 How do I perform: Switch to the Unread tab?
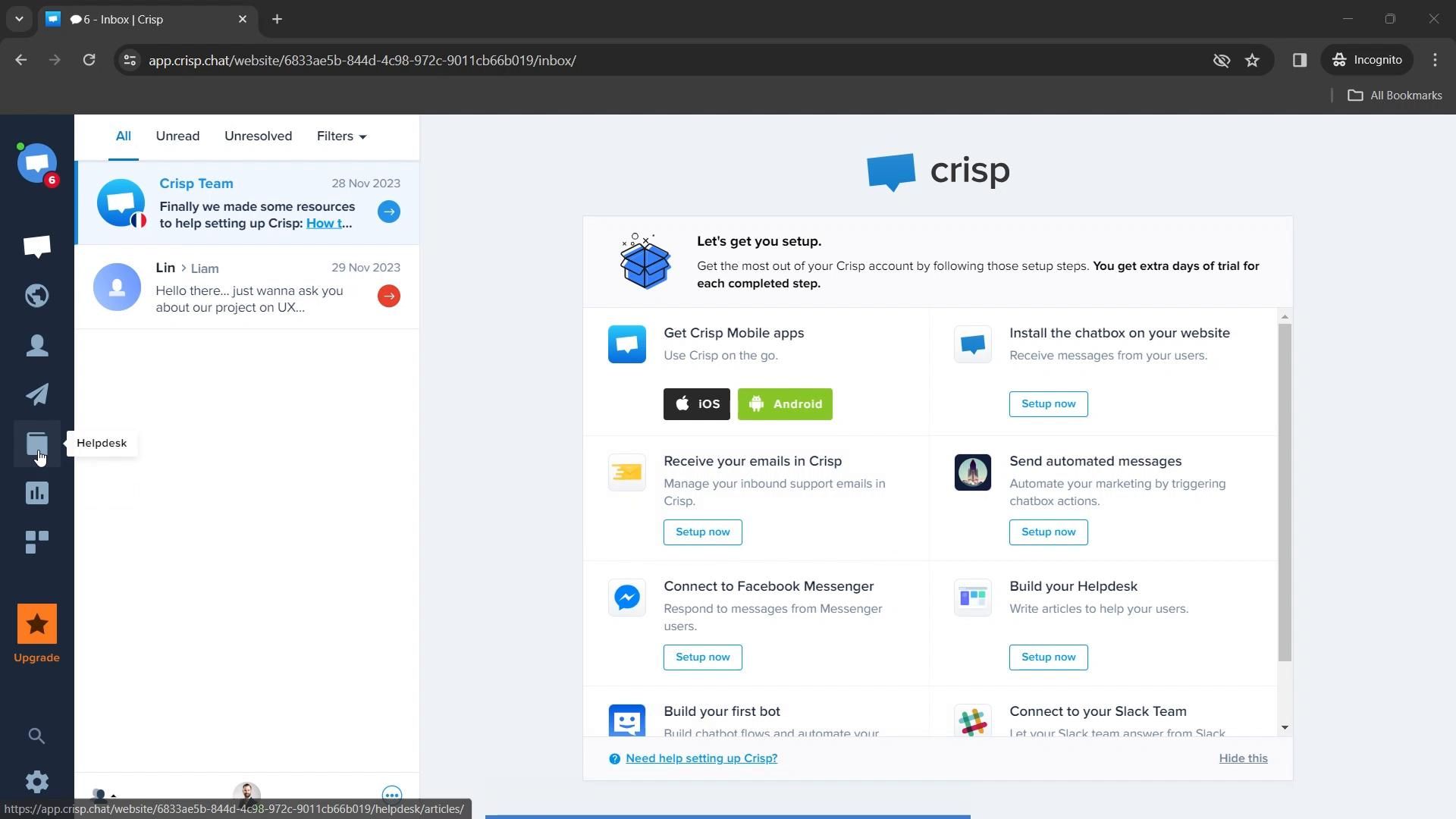coord(177,136)
